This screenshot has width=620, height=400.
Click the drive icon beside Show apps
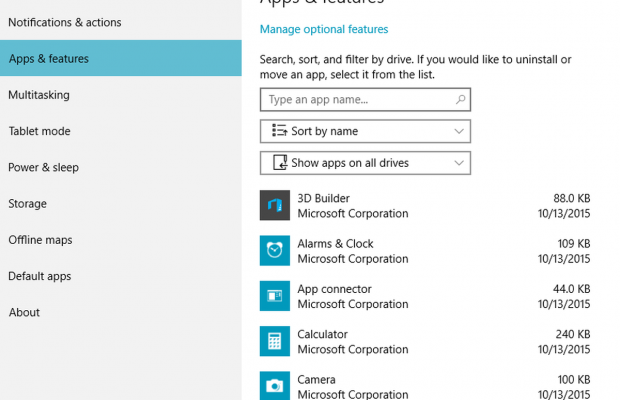pos(279,162)
